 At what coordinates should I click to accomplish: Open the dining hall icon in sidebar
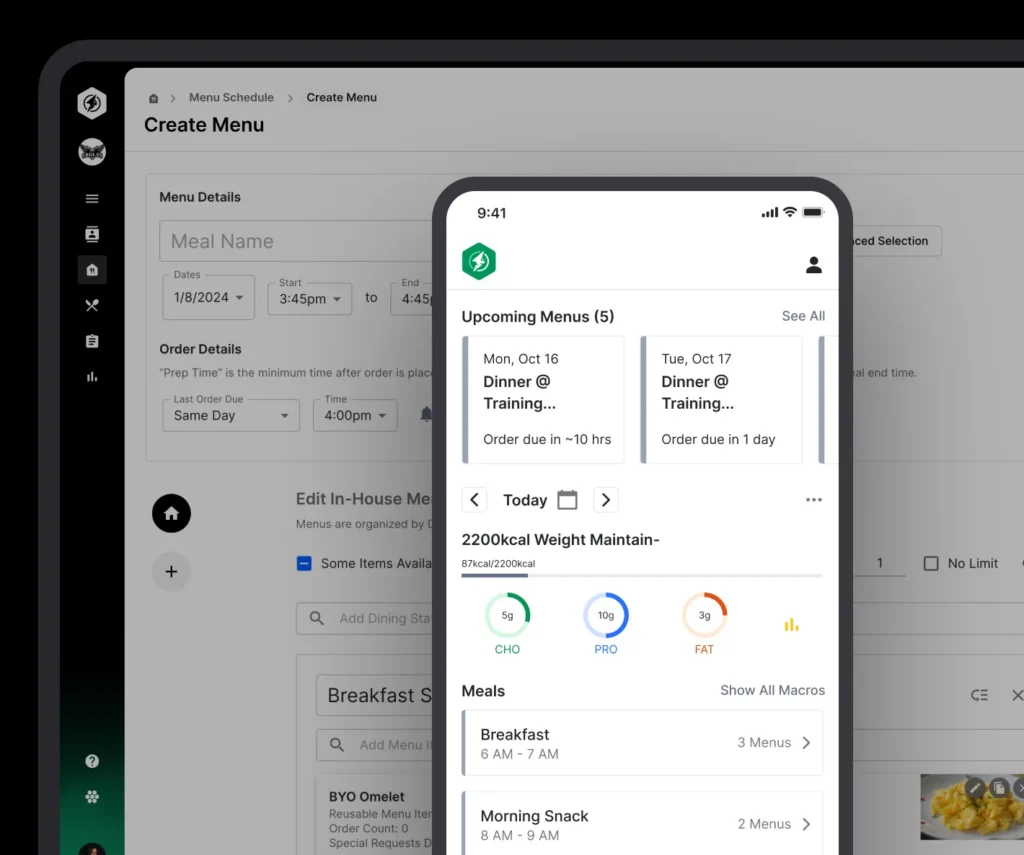click(92, 270)
